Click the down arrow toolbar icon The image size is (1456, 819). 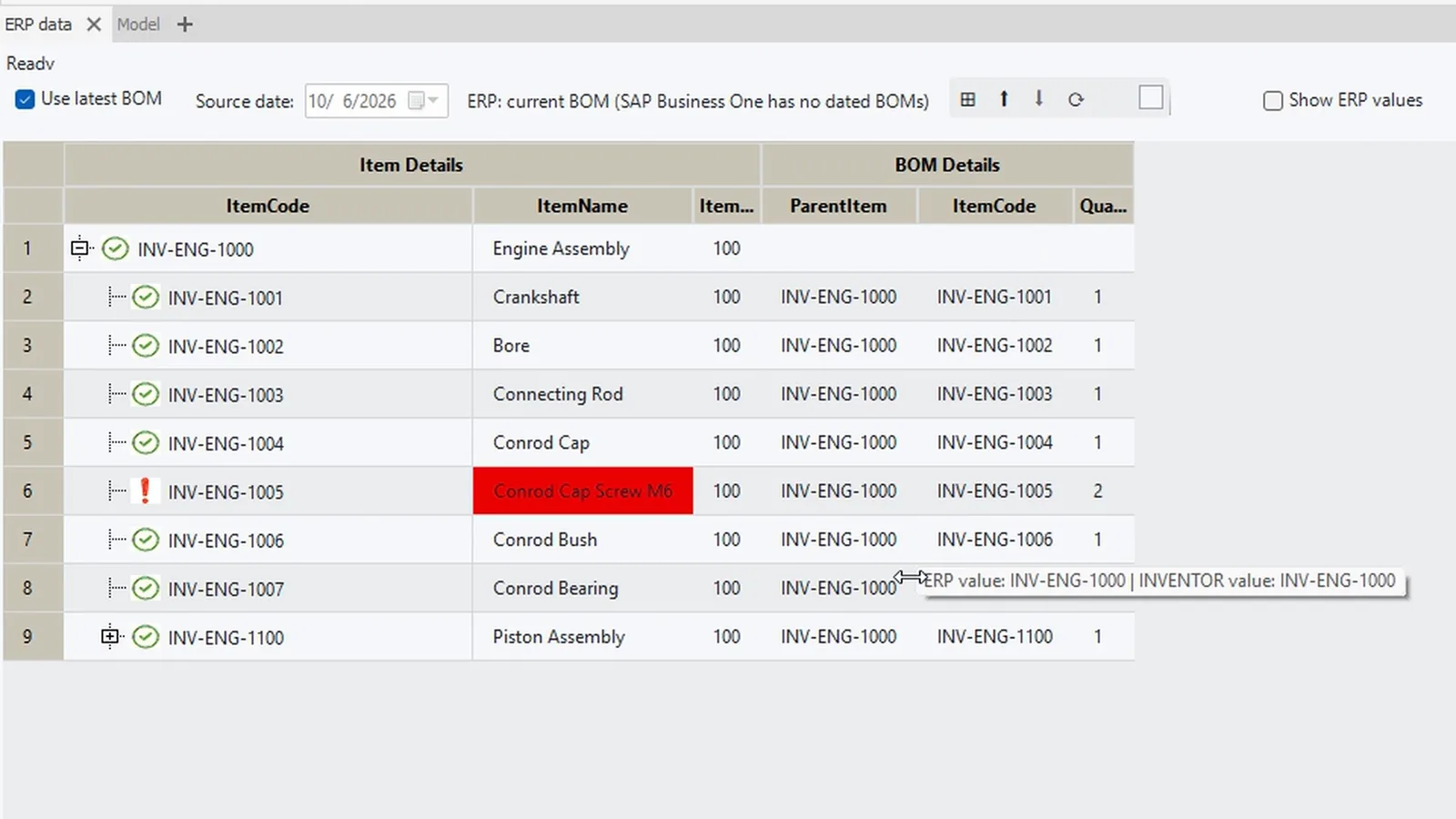1039,98
